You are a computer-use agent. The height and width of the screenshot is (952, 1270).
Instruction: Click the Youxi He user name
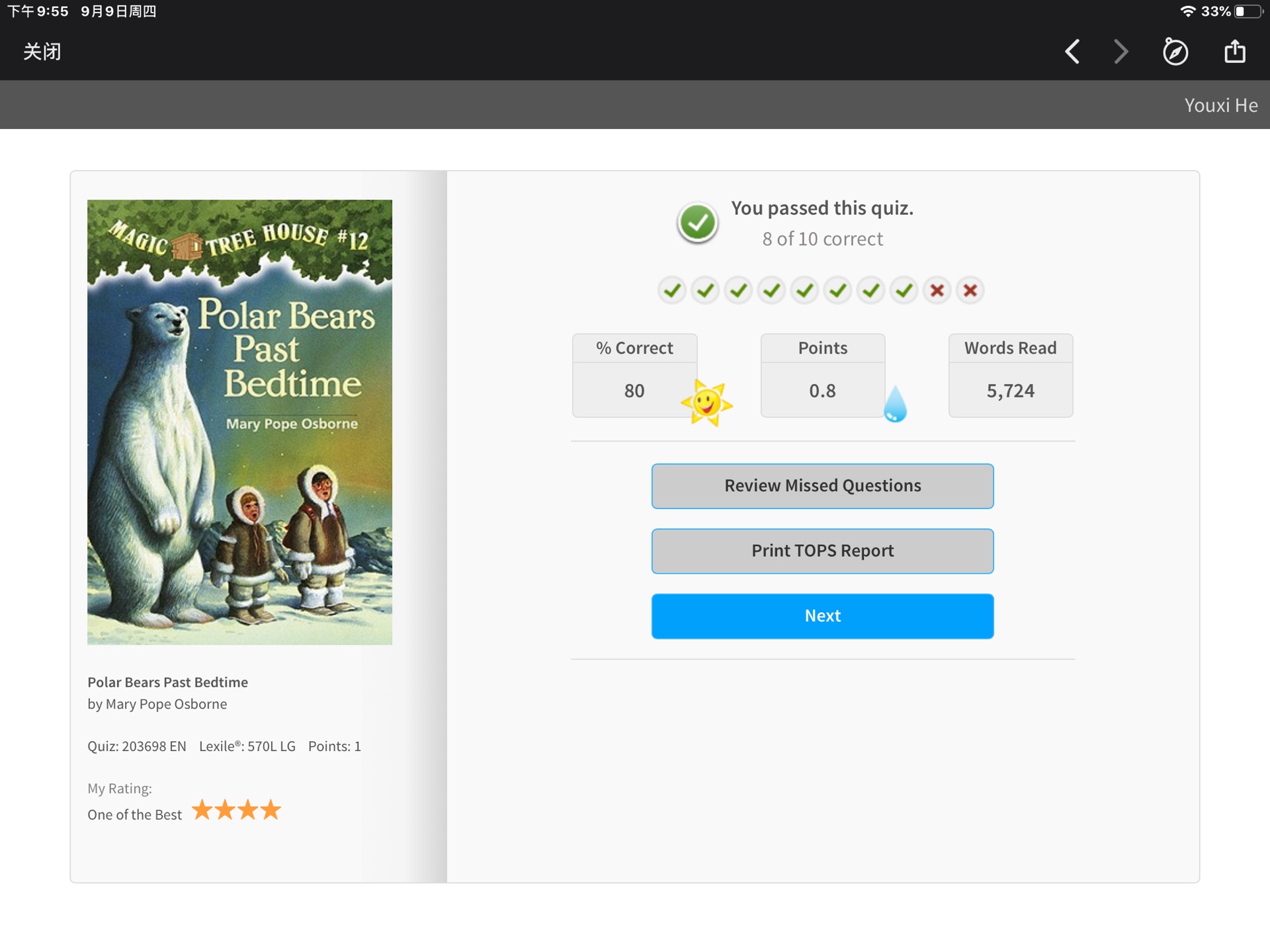1221,105
